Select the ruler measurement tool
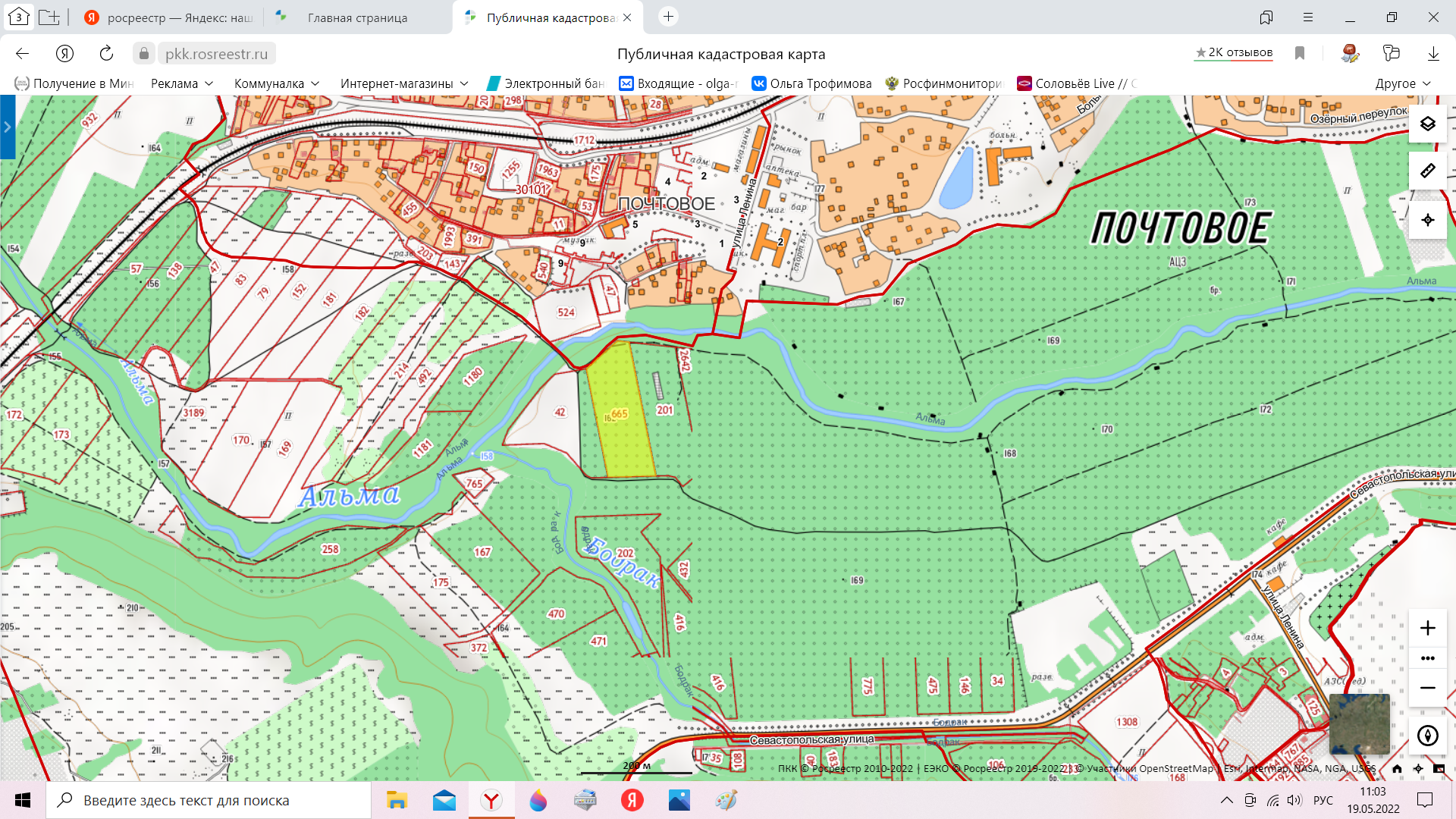This screenshot has height=819, width=1456. pos(1427,171)
